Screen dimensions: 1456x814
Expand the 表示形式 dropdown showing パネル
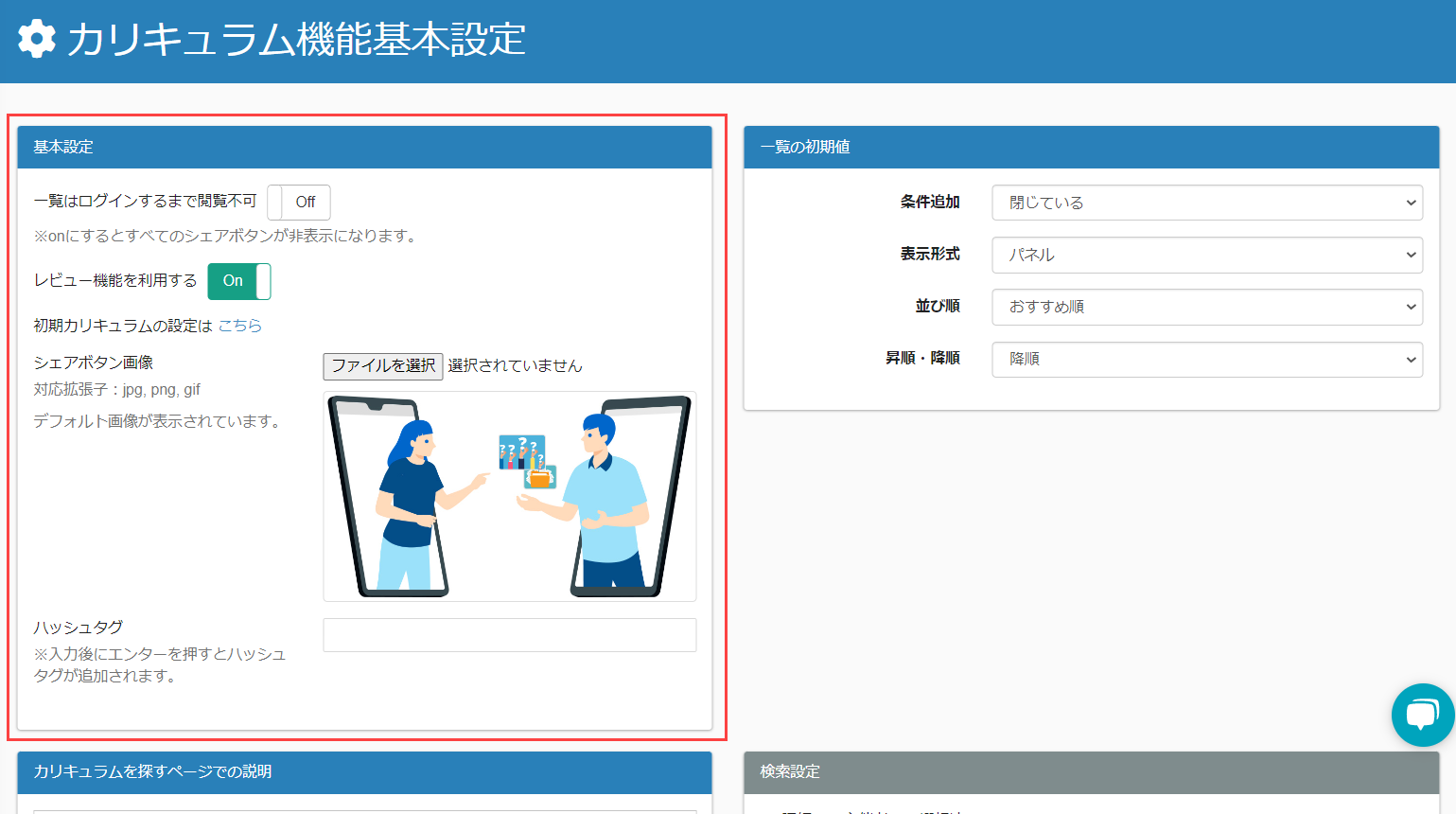[1206, 255]
